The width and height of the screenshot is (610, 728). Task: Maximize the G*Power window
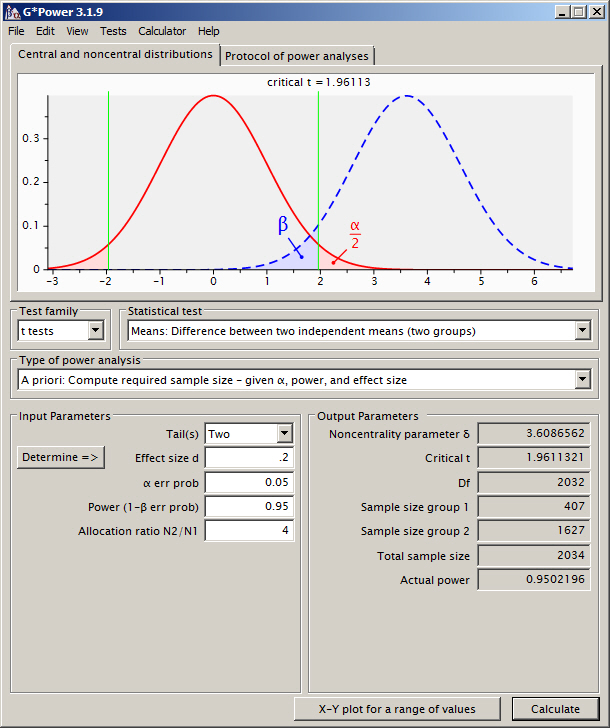(x=579, y=12)
